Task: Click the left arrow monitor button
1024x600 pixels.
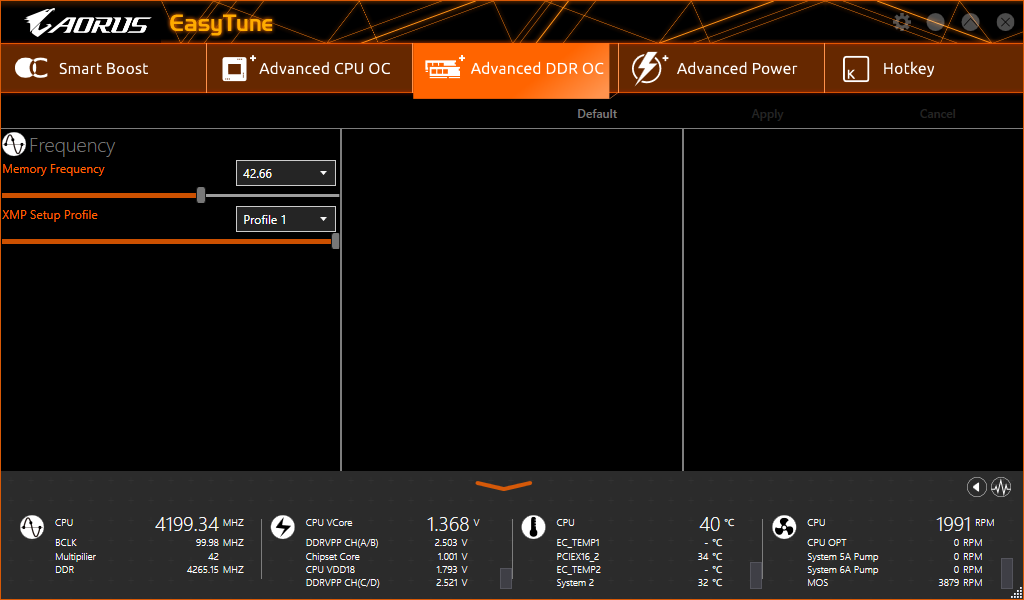Action: pos(976,487)
